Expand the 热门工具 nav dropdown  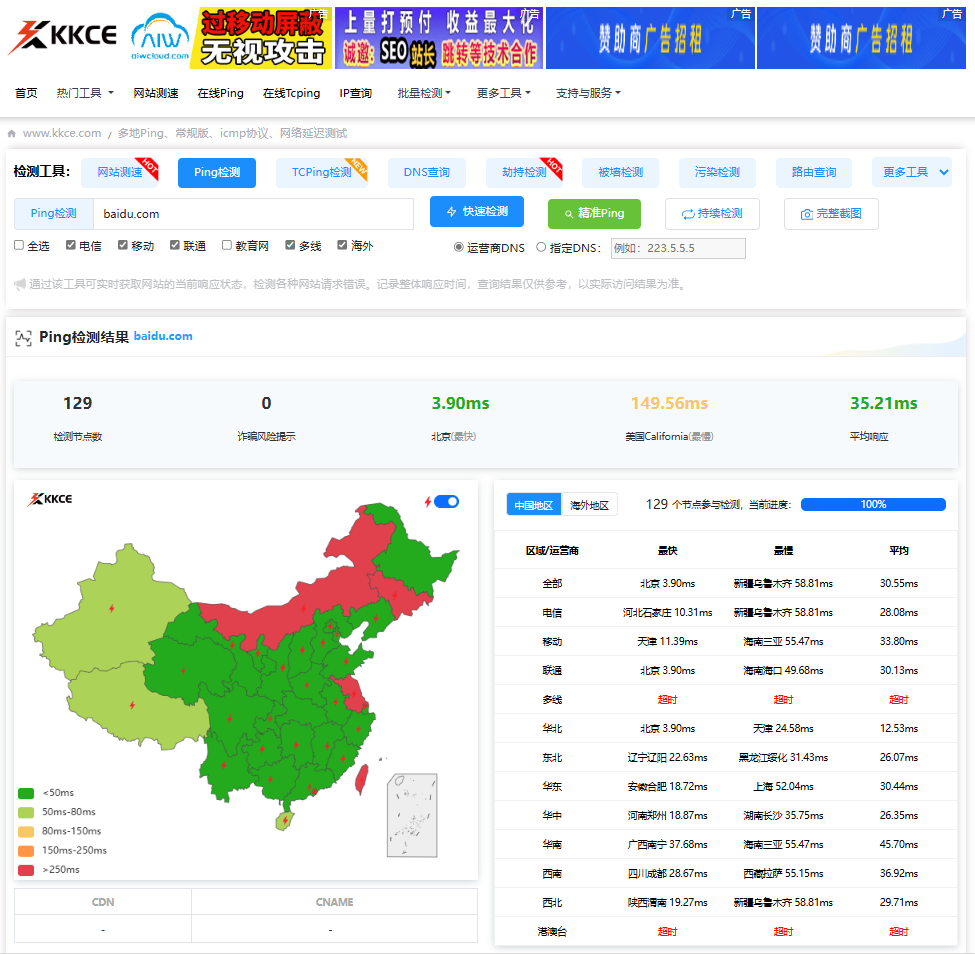85,93
